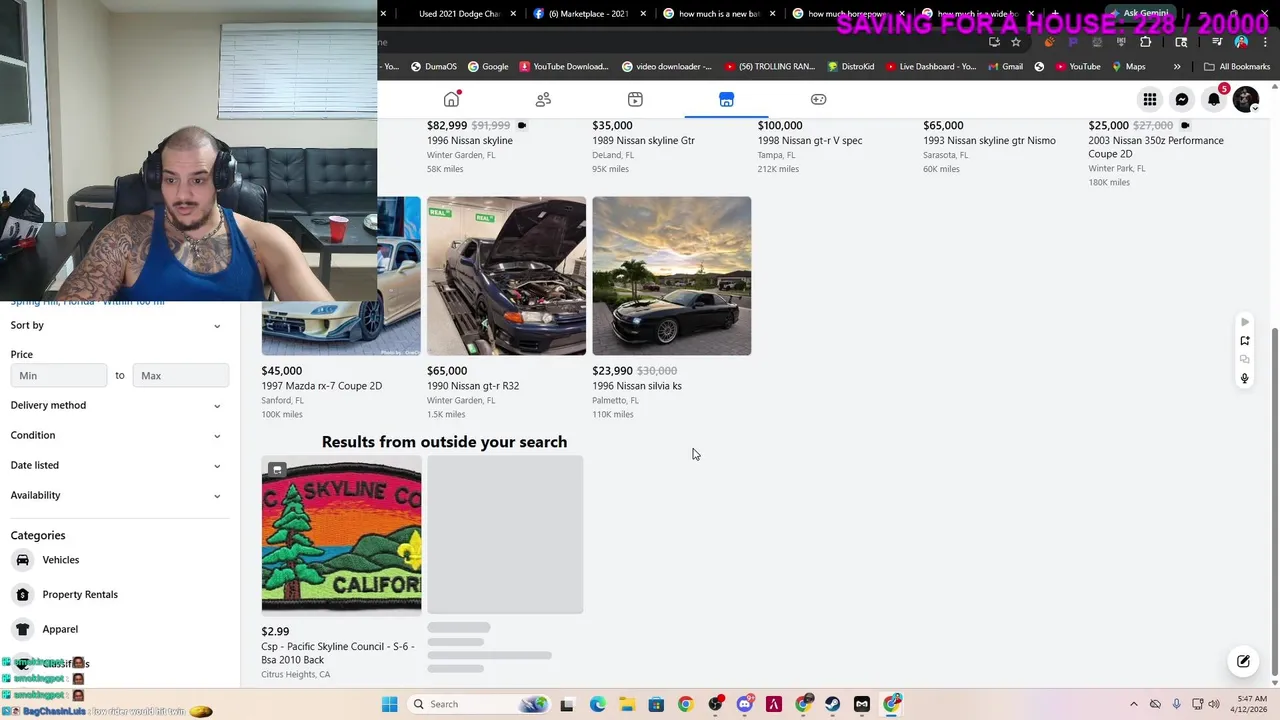The height and width of the screenshot is (720, 1280).
Task: Switch to 'how much is a wide' tab
Action: click(976, 14)
